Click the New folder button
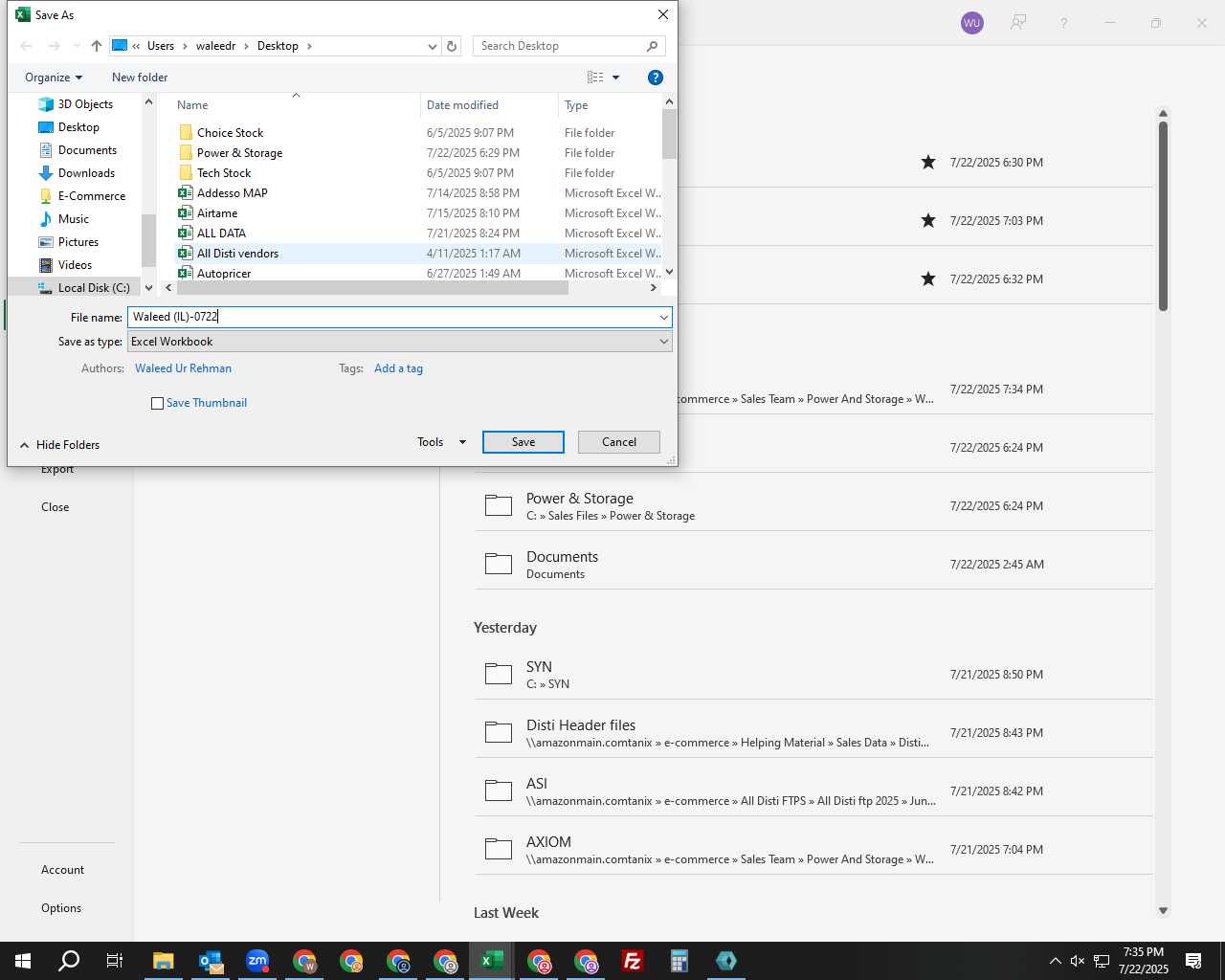Viewport: 1225px width, 980px height. (140, 78)
